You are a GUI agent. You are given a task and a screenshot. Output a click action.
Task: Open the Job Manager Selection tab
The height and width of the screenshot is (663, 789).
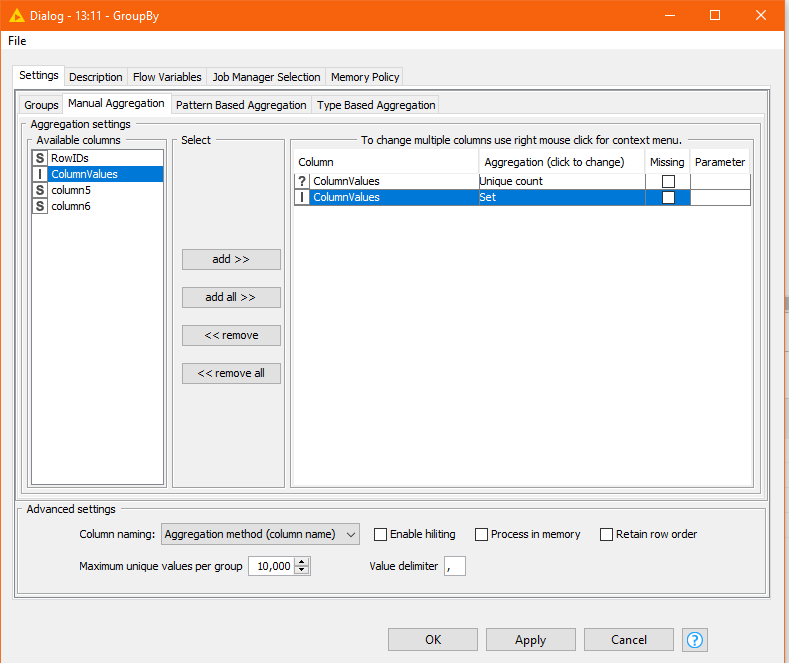tap(266, 77)
